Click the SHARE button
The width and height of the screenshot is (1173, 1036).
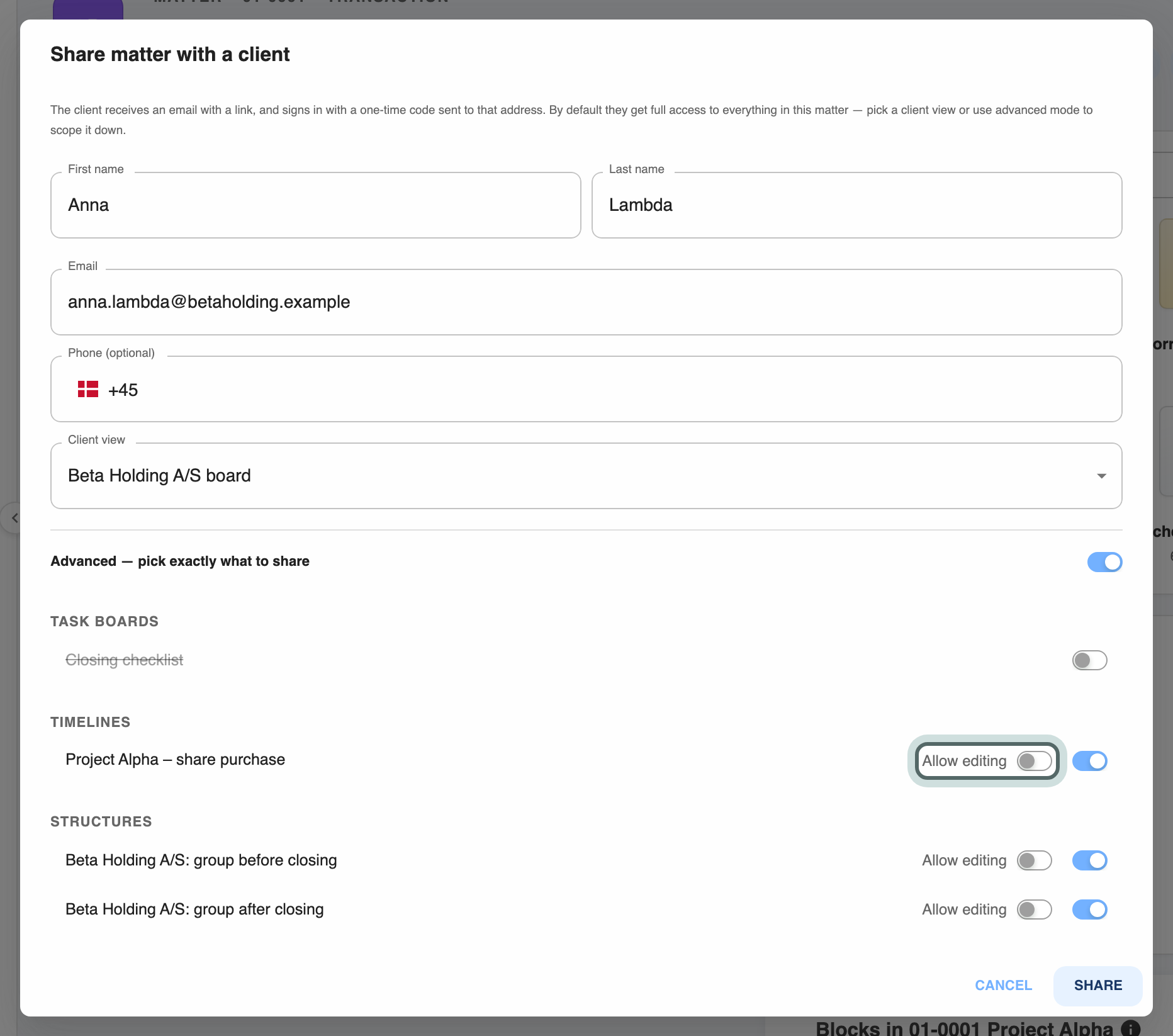tap(1097, 985)
